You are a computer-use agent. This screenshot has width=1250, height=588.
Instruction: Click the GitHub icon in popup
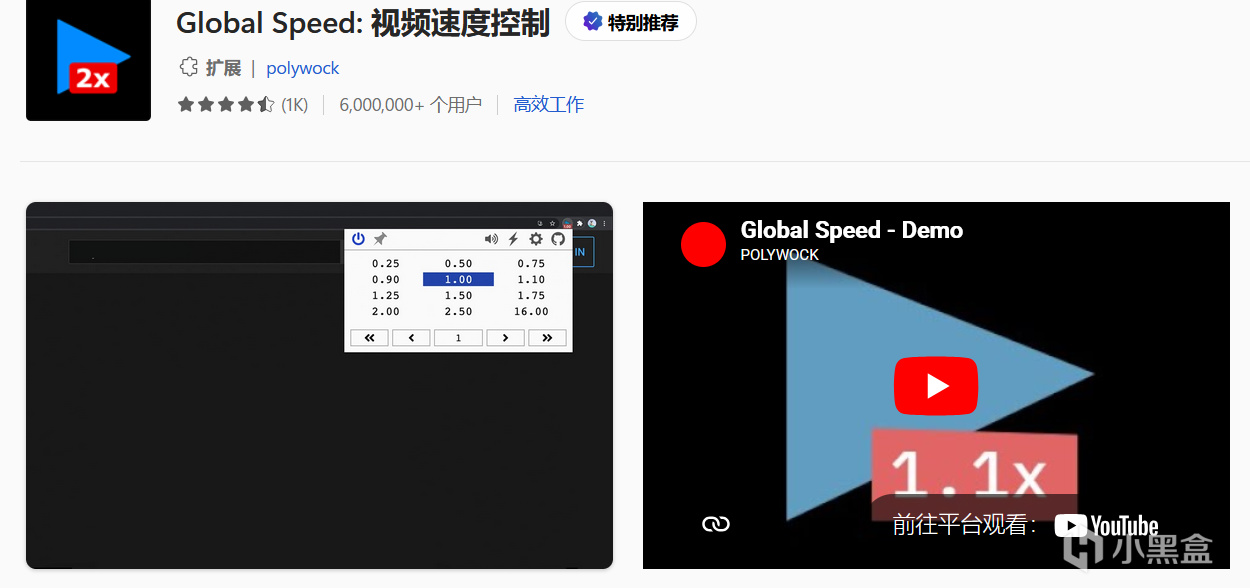coord(558,239)
